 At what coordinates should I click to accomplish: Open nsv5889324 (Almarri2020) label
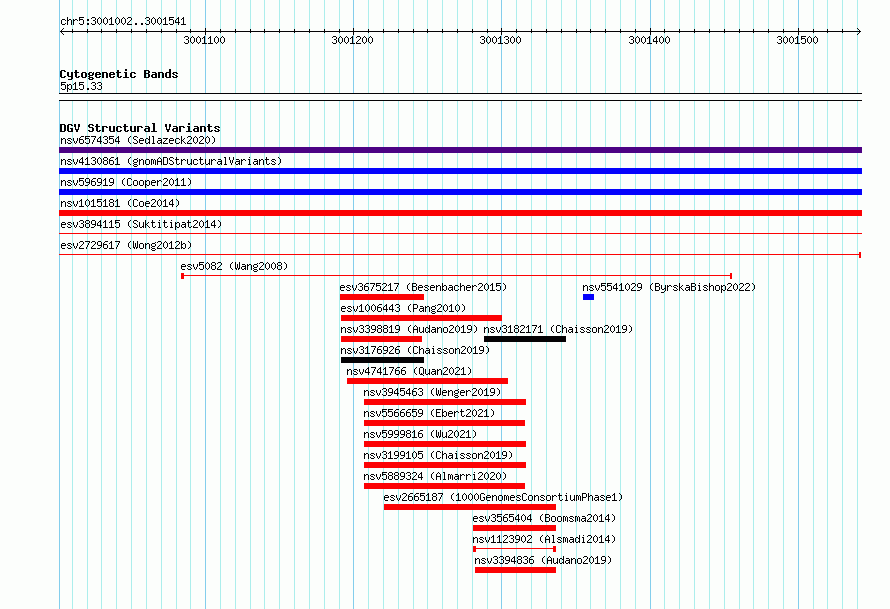(435, 476)
